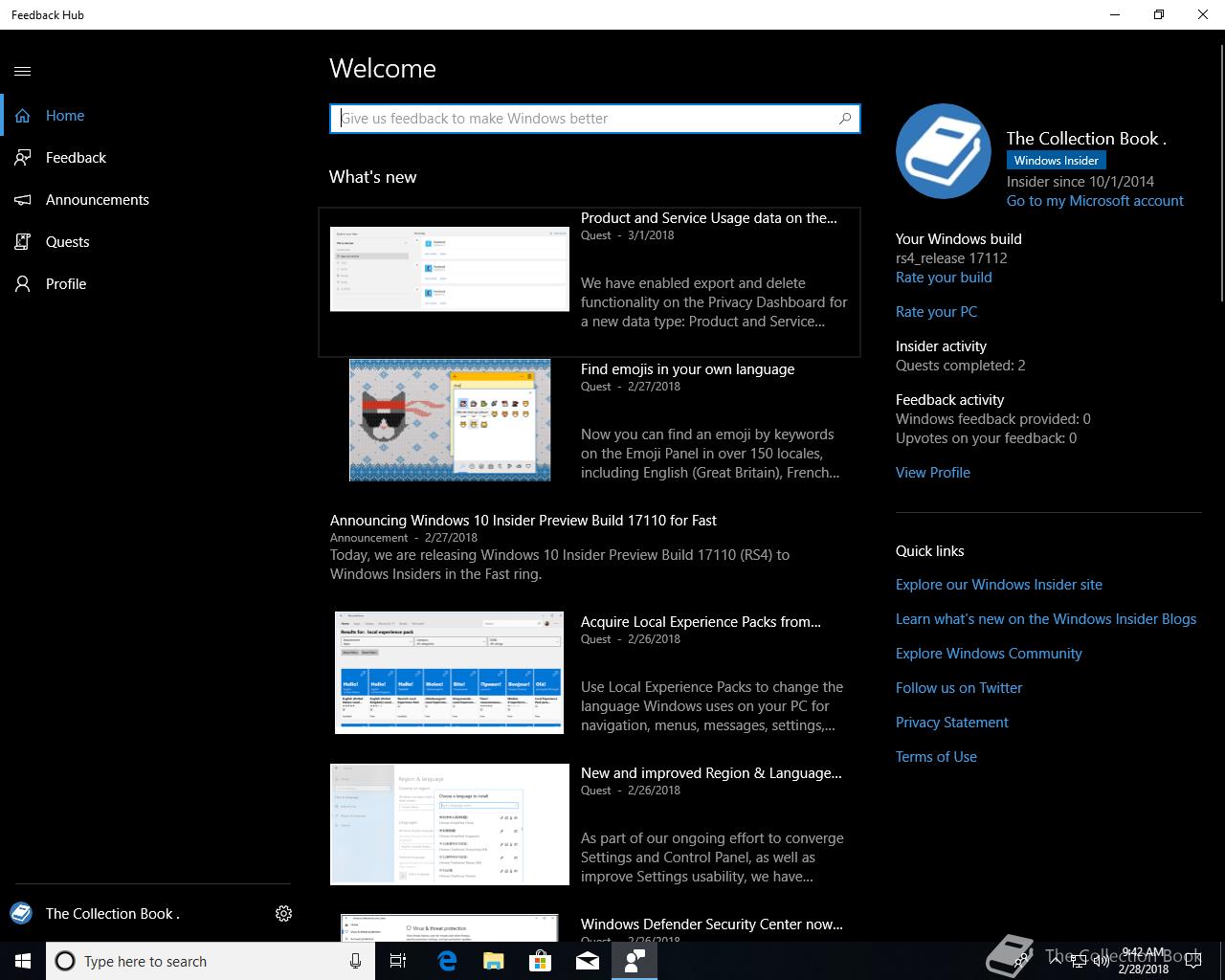Launch Microsoft Edge from taskbar

coord(446,961)
